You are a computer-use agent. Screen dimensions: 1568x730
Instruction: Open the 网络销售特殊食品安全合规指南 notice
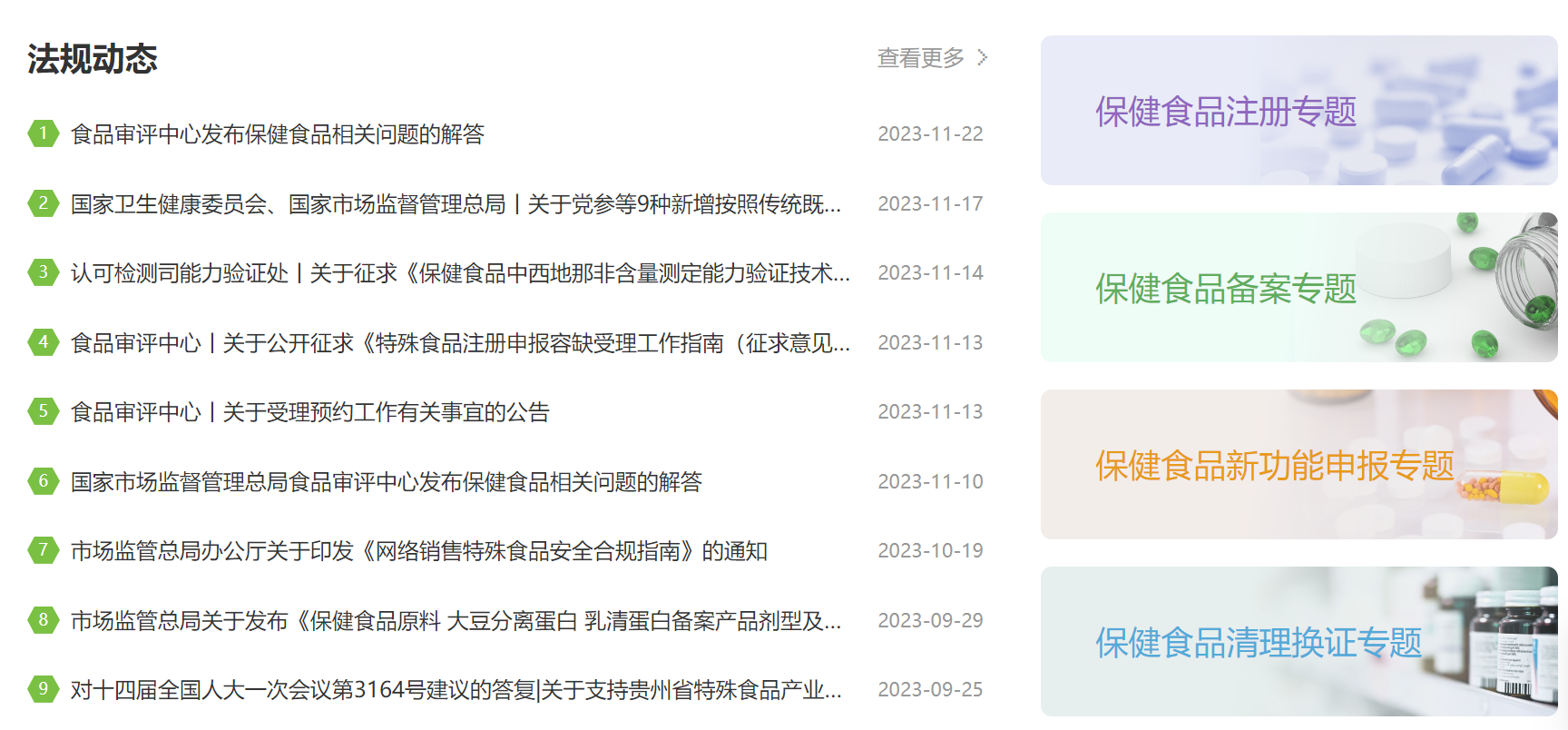419,551
